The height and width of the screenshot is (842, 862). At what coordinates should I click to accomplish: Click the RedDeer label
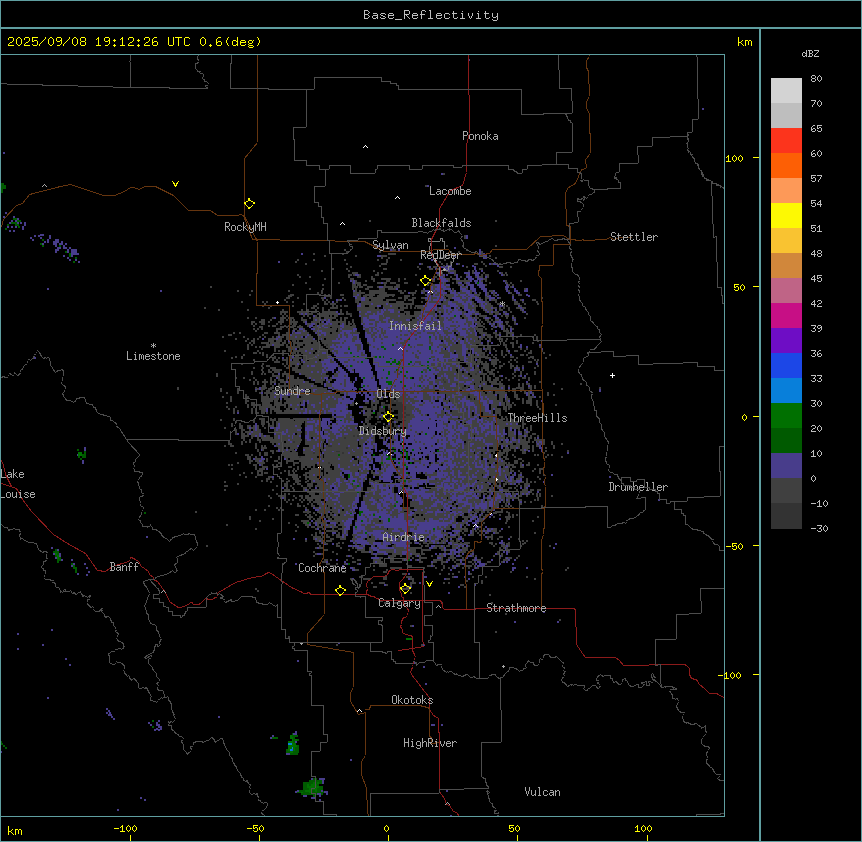click(440, 255)
